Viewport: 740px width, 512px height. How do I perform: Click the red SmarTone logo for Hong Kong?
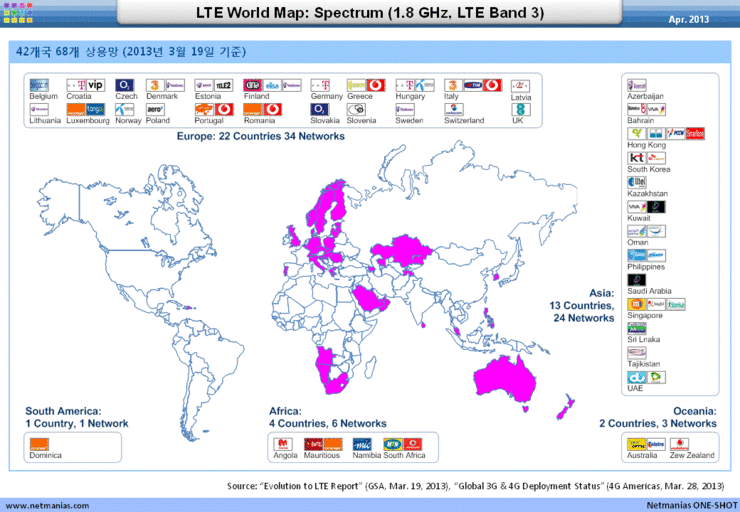695,134
